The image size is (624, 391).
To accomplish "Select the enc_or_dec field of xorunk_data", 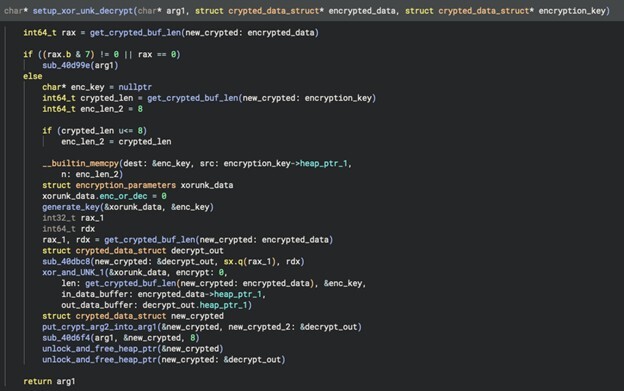I will [123, 196].
